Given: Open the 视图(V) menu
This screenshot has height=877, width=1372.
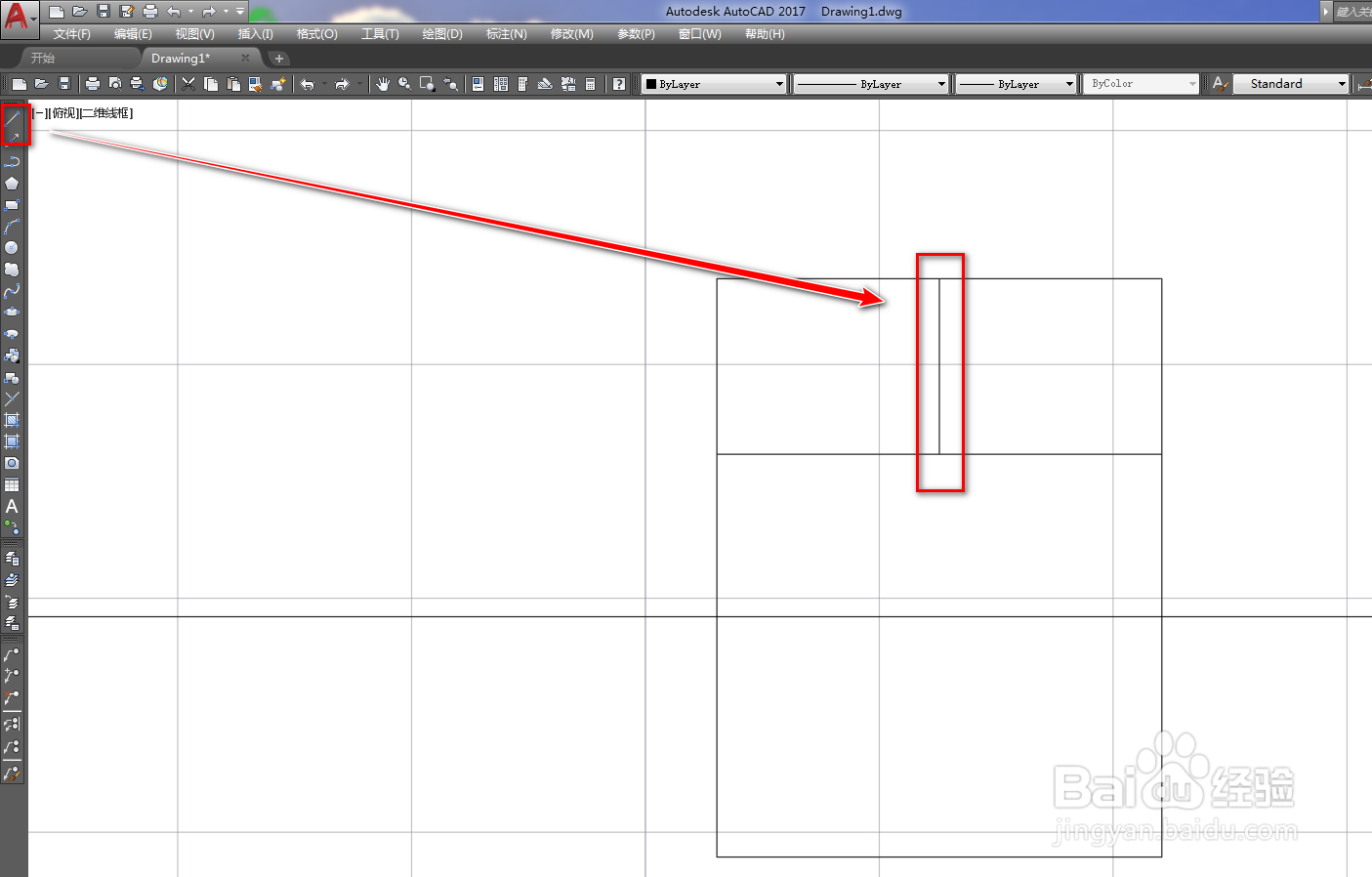Looking at the screenshot, I should 194,34.
